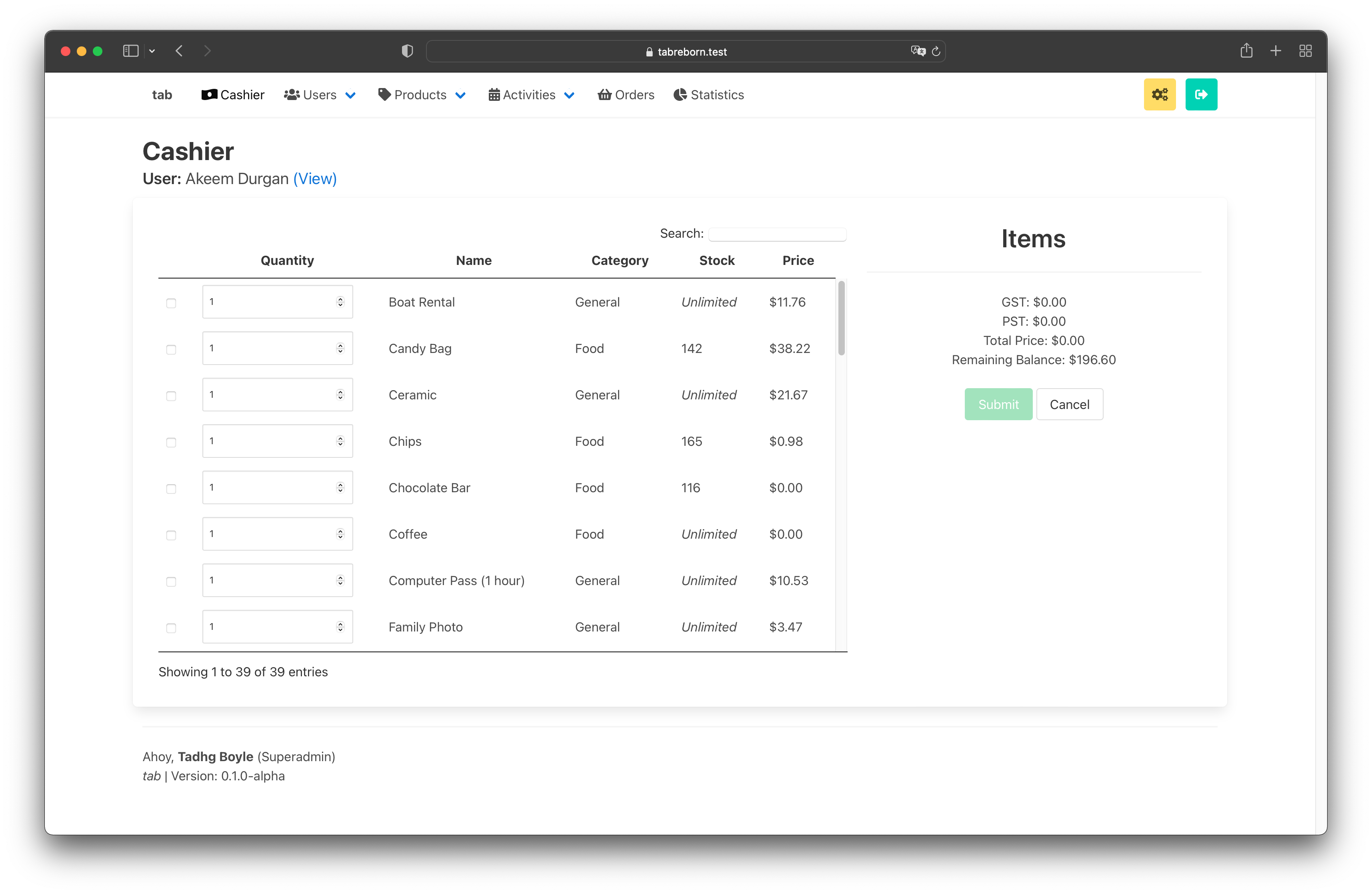Viewport: 1372px width, 894px height.
Task: Click the browser share icon
Action: (1246, 51)
